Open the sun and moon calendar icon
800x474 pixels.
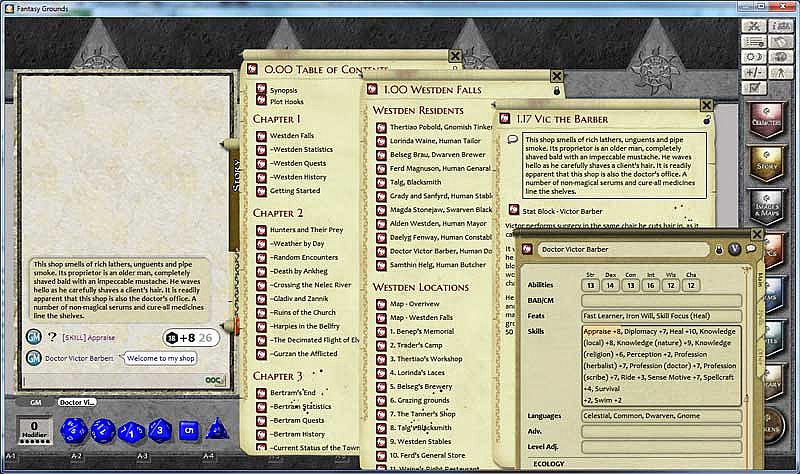pos(754,57)
